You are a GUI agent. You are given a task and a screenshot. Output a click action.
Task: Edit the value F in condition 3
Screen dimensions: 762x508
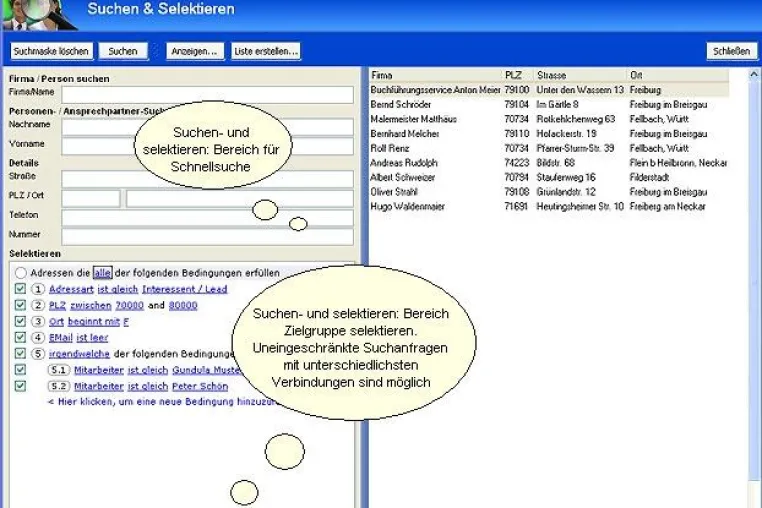click(126, 321)
